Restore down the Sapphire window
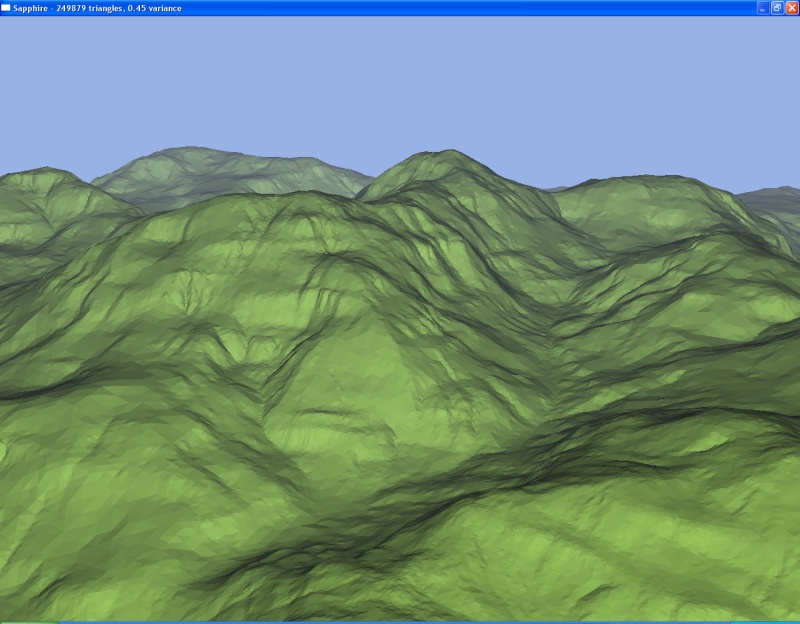The height and width of the screenshot is (624, 800). [777, 7]
